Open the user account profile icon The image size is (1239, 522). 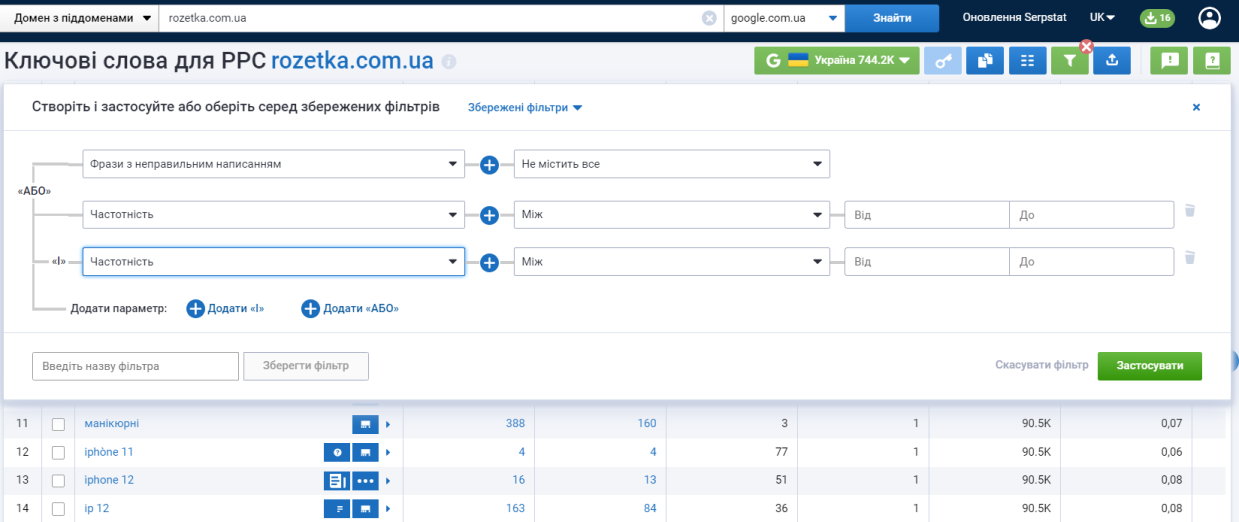pyautogui.click(x=1209, y=18)
